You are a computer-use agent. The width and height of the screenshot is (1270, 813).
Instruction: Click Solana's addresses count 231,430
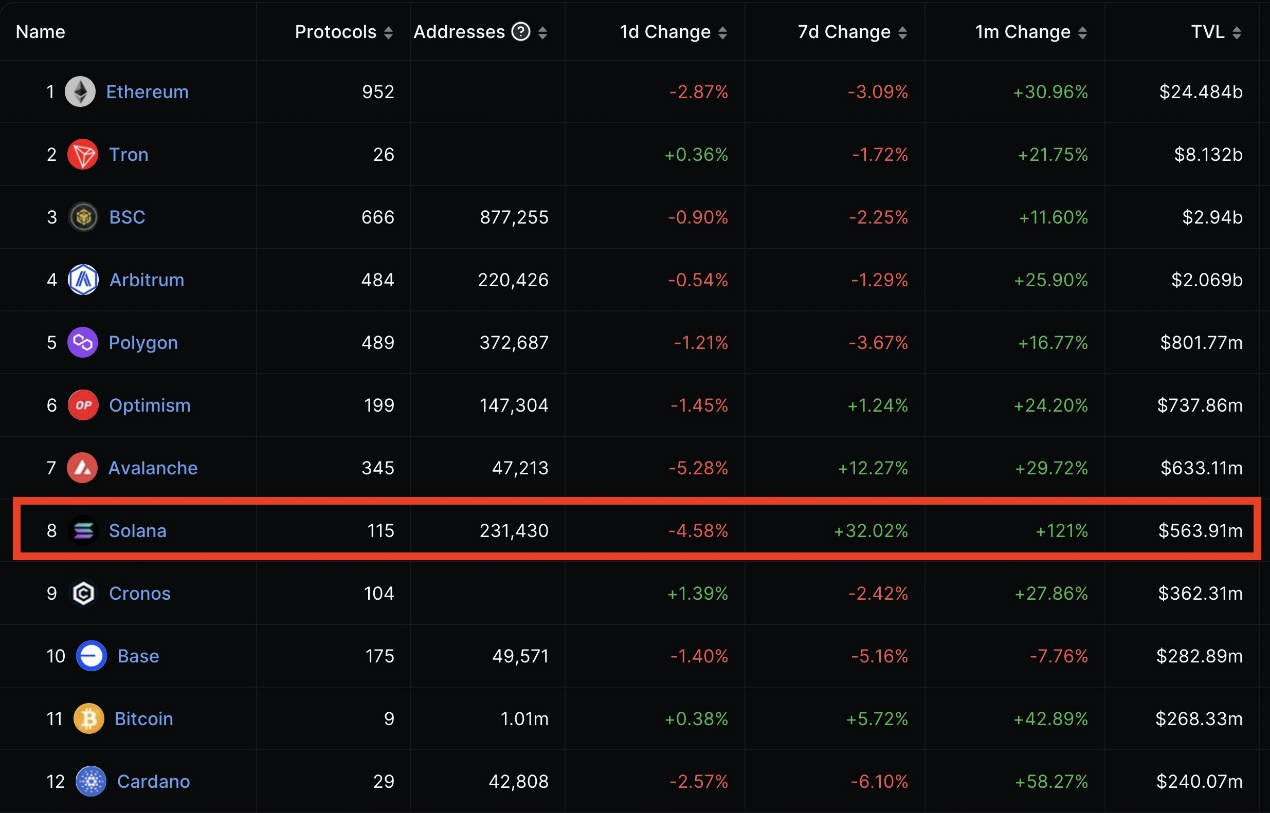[513, 531]
